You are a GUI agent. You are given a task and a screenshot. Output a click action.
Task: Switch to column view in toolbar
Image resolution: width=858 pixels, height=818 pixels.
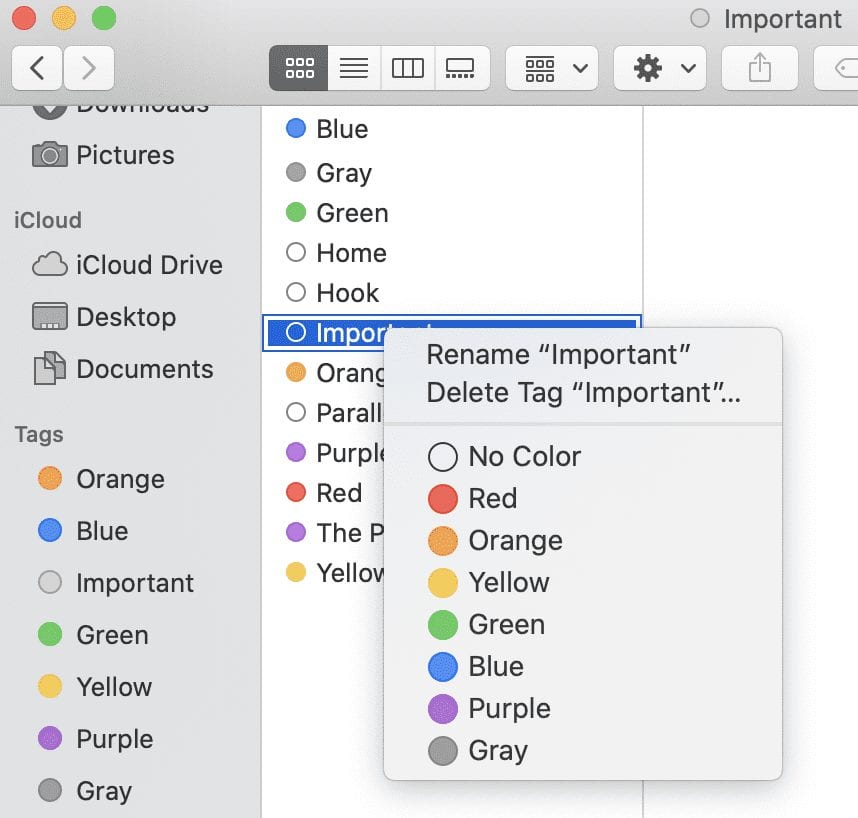coord(408,68)
